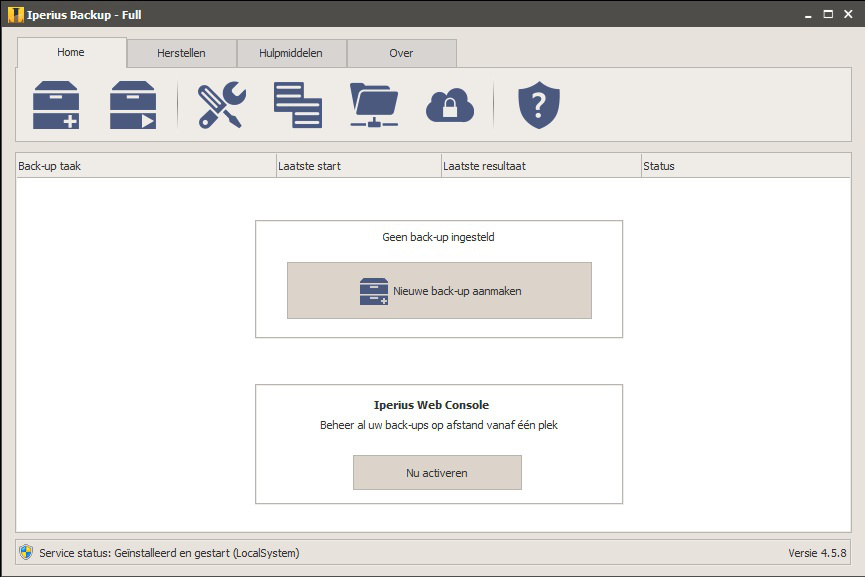Click Nieuwe back-up aanmaken button

point(439,291)
